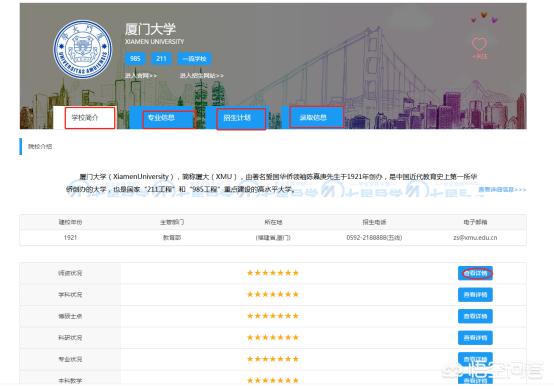
Task: Click the 院校介绍 section heading
Action: point(40,146)
